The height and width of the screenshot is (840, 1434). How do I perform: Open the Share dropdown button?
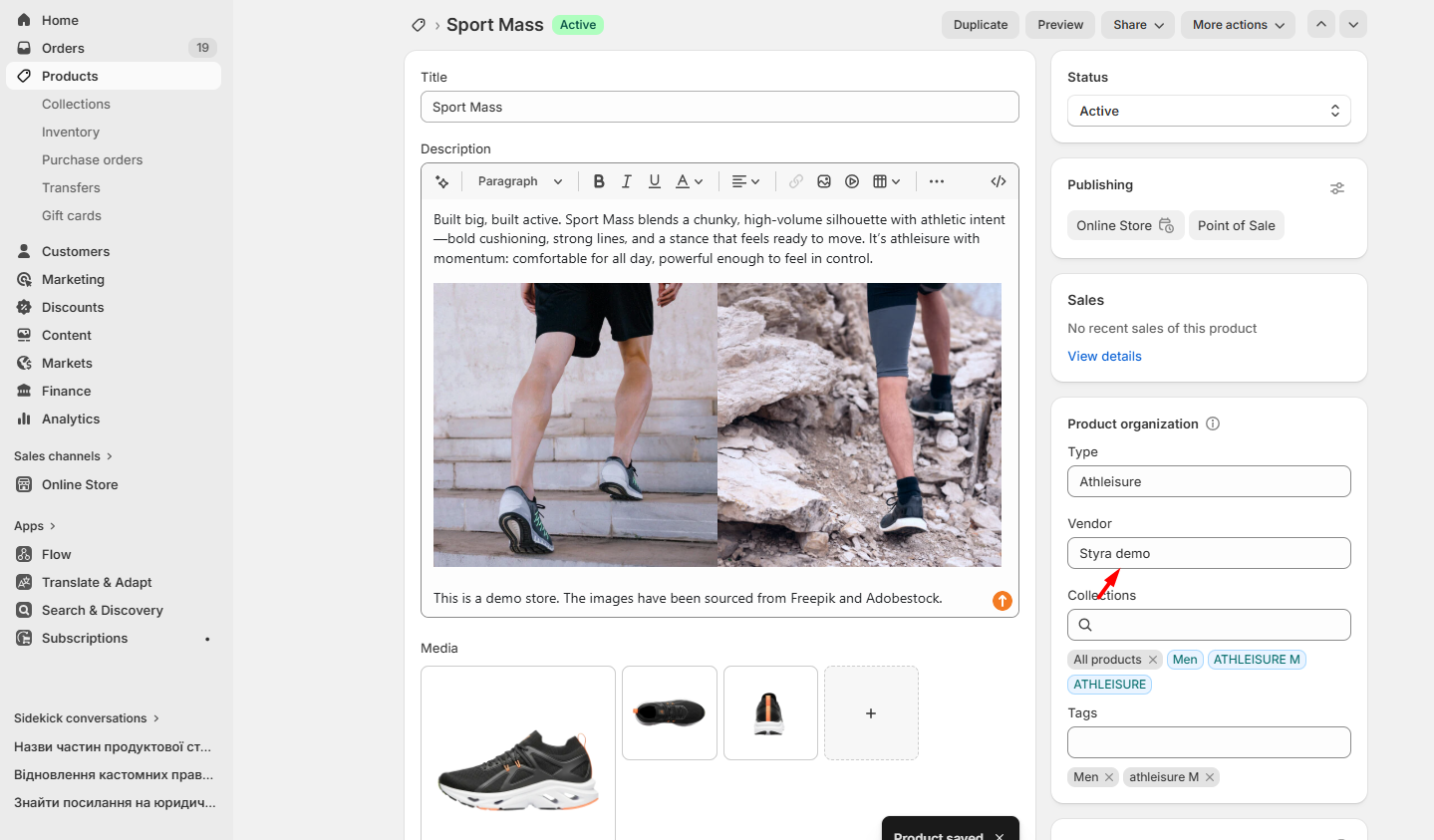click(x=1138, y=25)
